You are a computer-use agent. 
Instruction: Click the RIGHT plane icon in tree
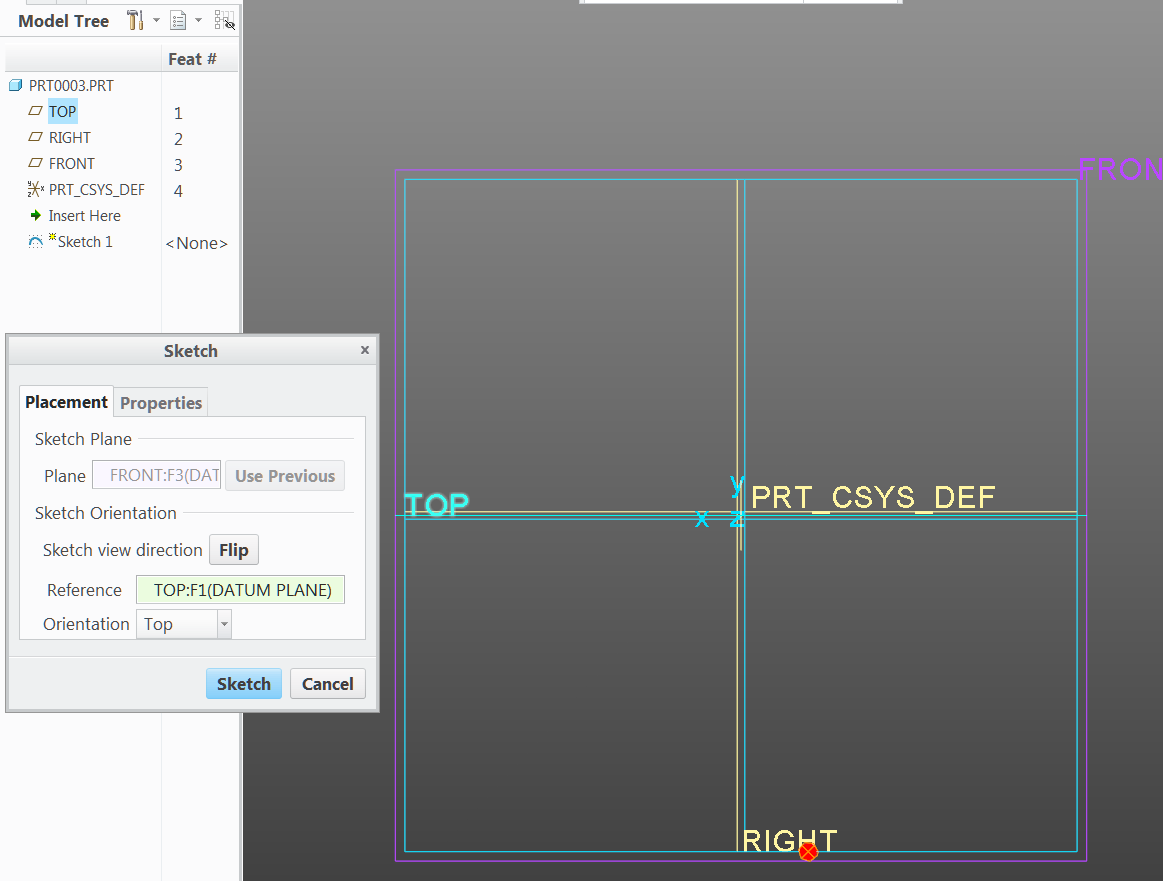point(36,136)
